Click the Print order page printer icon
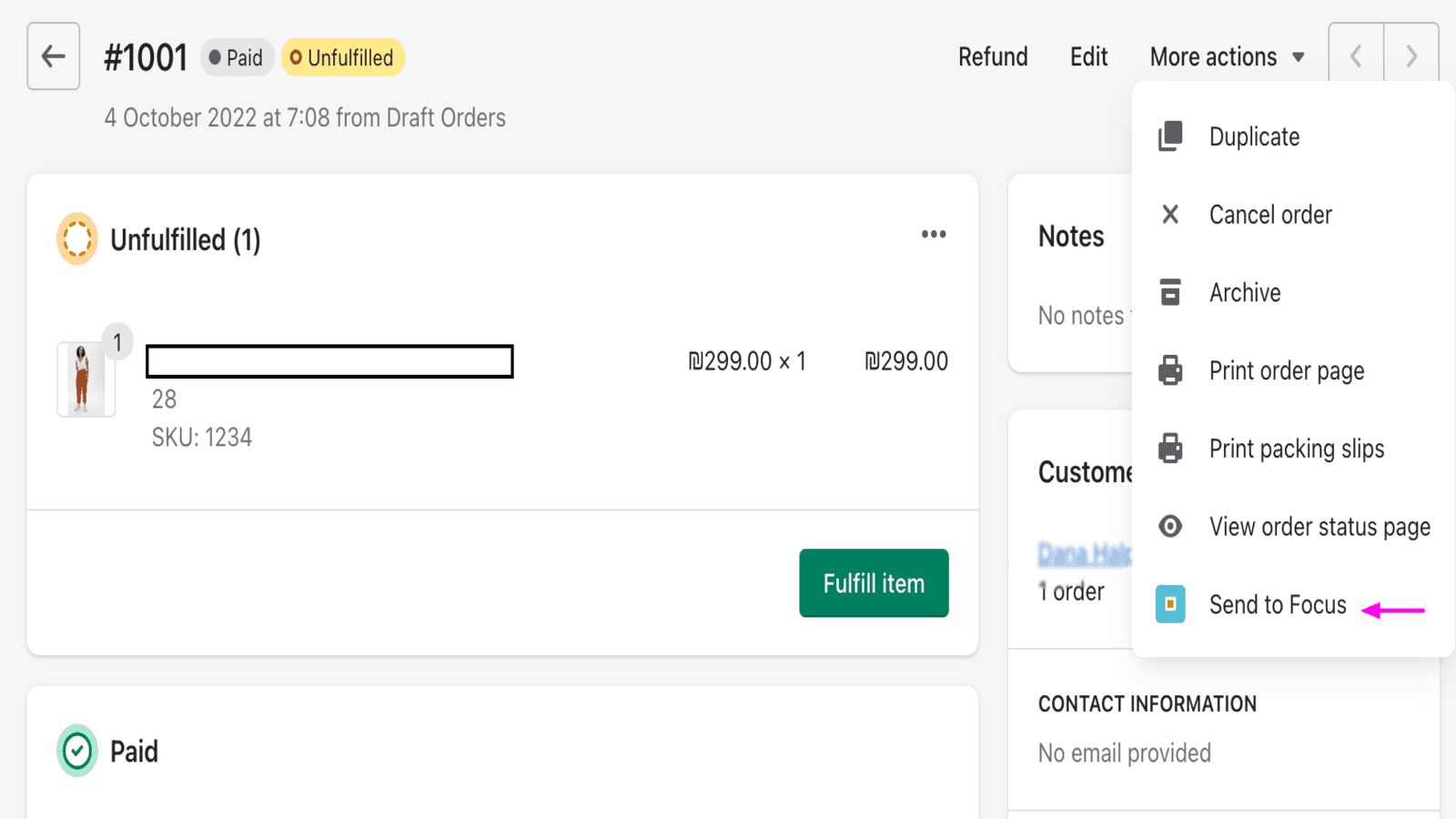The image size is (1456, 819). (x=1170, y=370)
